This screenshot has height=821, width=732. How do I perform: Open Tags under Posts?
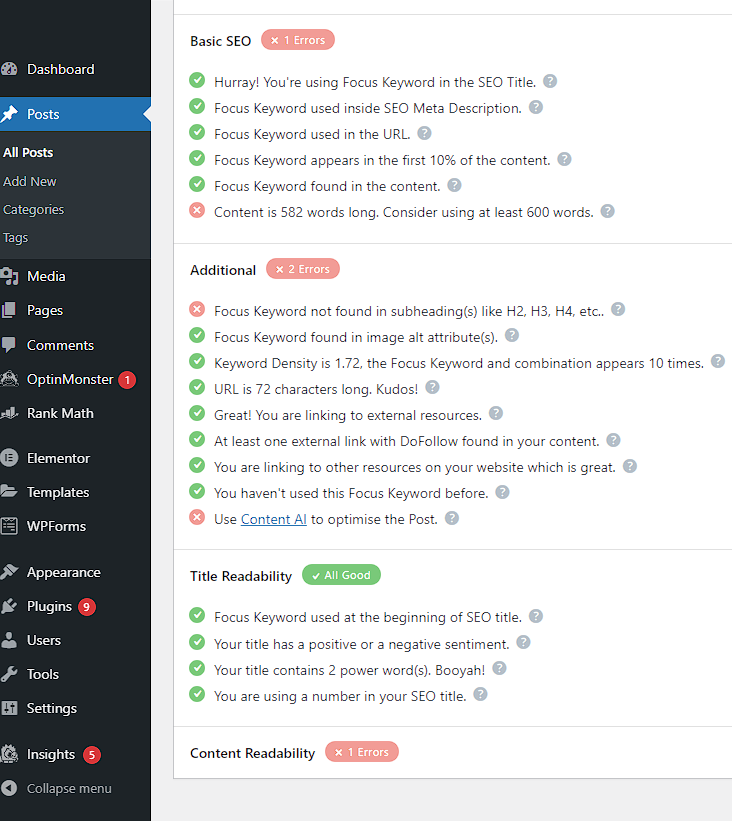click(16, 238)
